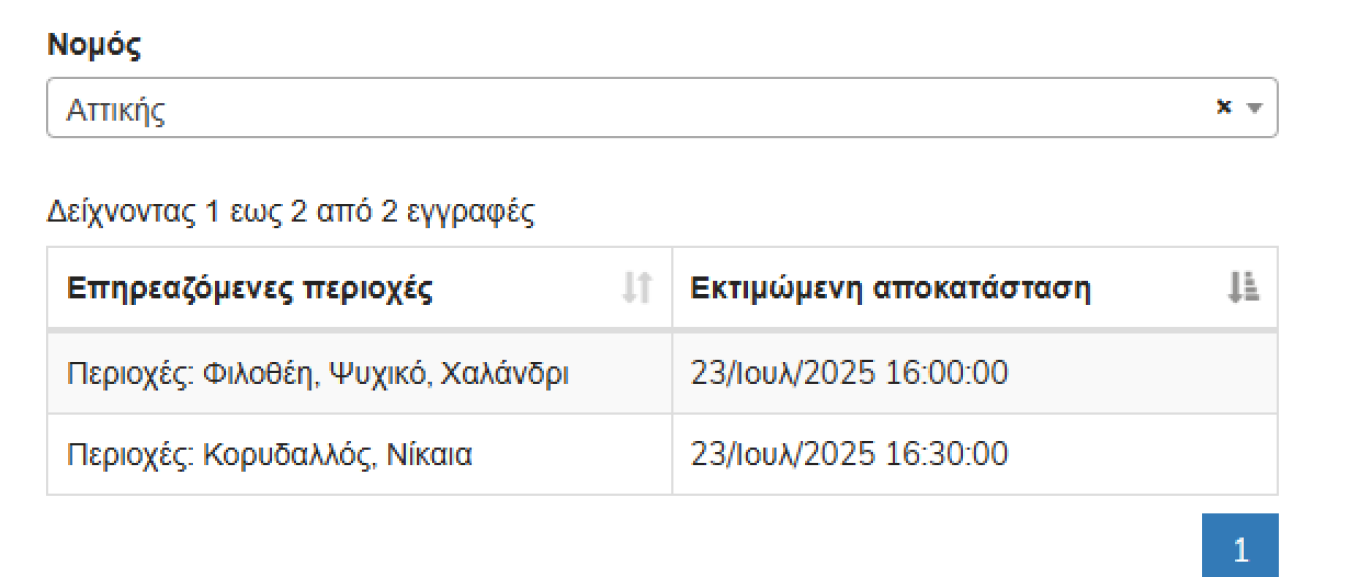This screenshot has width=1360, height=577.
Task: Select the 23/Ιουλ/2025 16:00:00 restoration cell
Action: pos(849,373)
